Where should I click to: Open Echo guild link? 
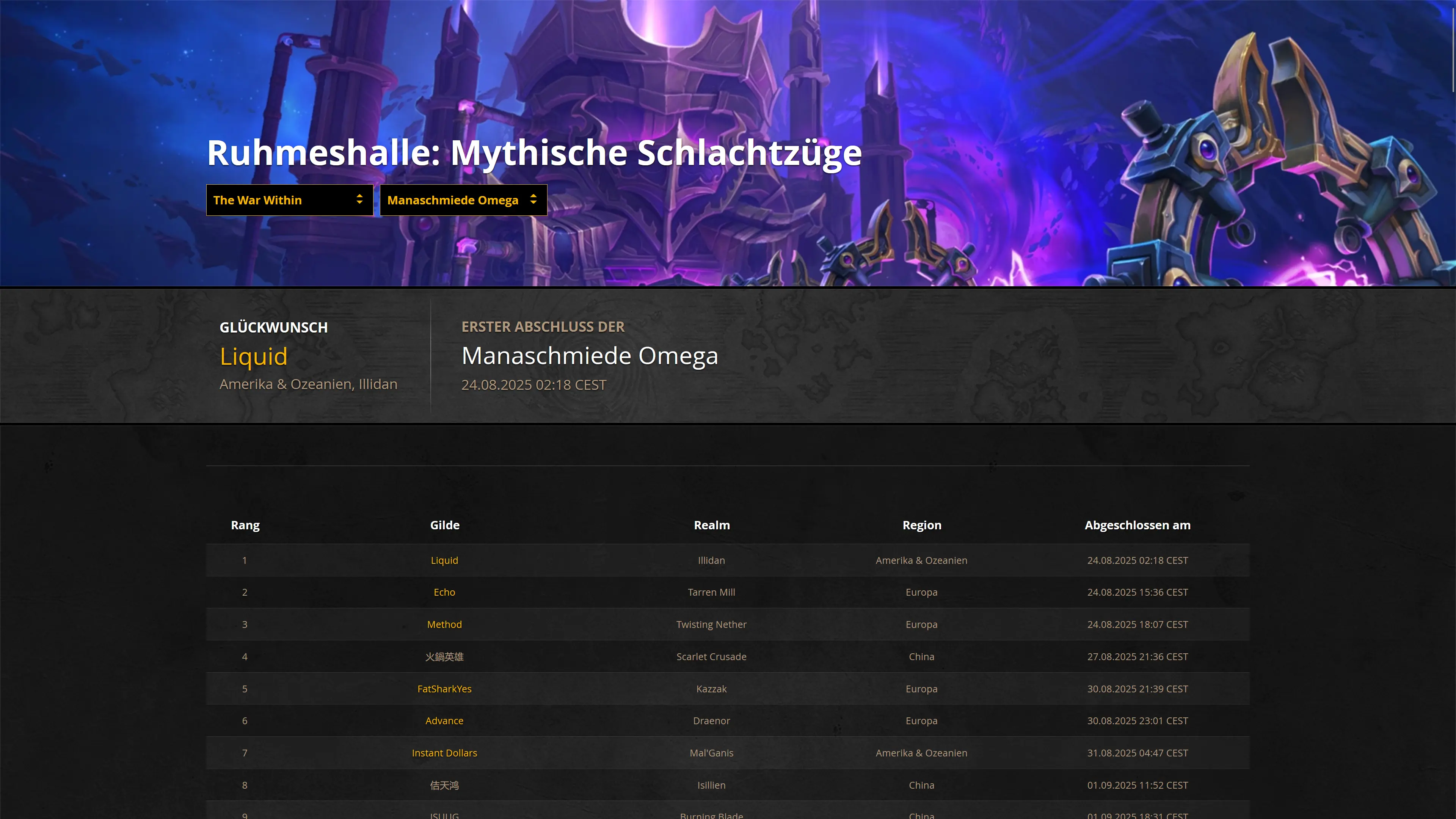[x=444, y=592]
